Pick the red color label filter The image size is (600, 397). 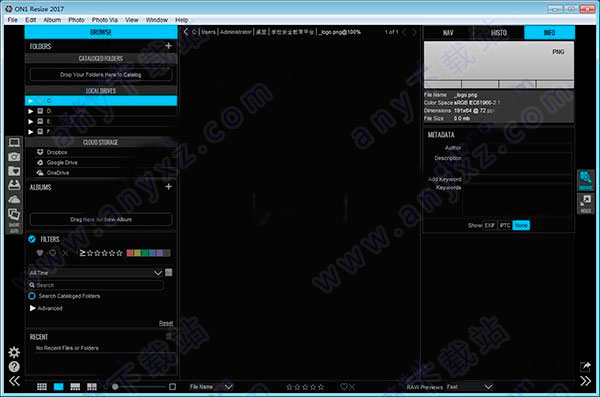pyautogui.click(x=130, y=253)
